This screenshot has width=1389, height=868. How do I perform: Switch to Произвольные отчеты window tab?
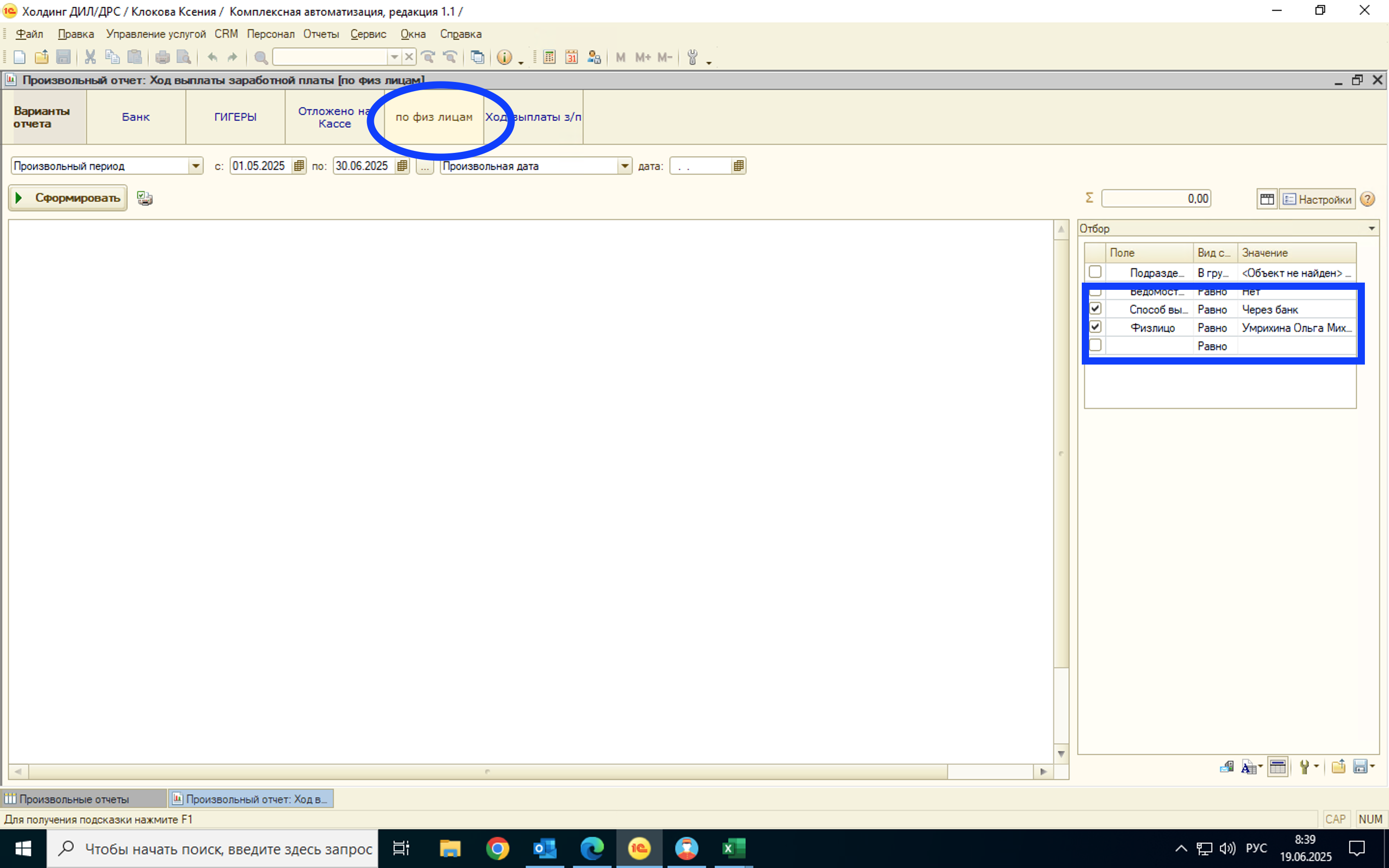pyautogui.click(x=84, y=799)
